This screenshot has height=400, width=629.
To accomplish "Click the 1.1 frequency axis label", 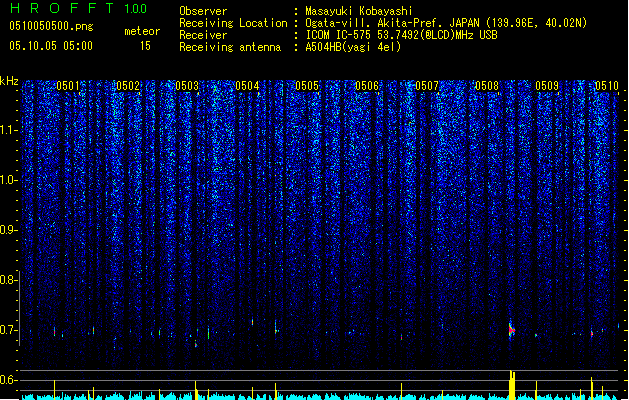I will (x=8, y=130).
